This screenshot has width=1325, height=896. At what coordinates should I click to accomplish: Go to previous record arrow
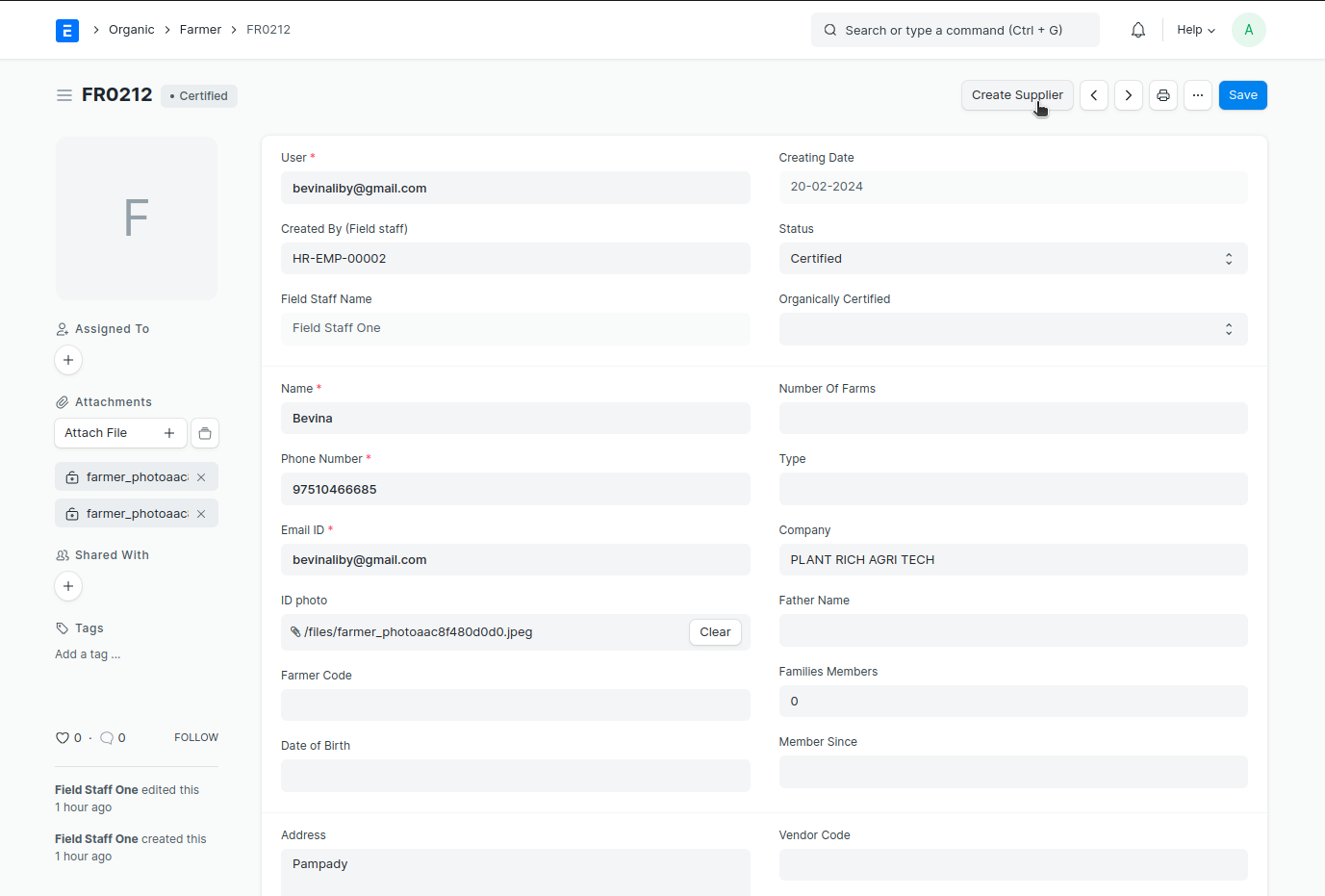coord(1094,95)
